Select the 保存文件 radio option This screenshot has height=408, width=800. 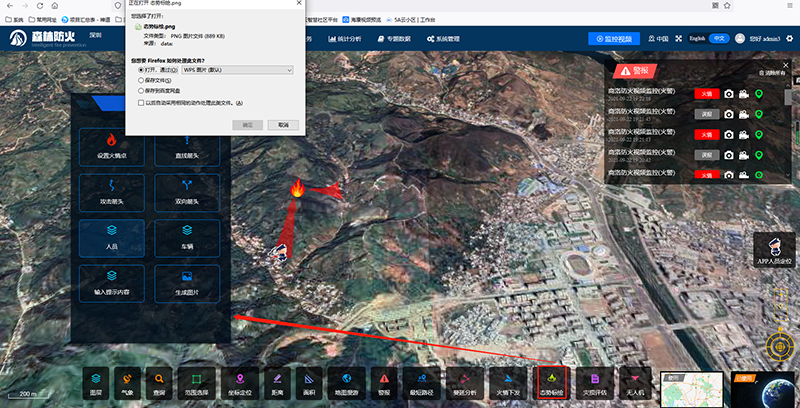click(141, 79)
